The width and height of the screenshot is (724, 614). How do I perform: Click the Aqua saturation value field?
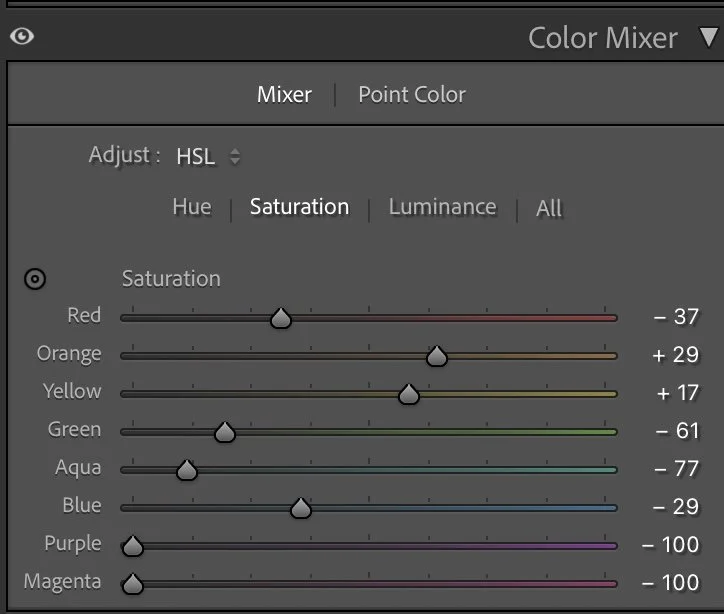676,469
